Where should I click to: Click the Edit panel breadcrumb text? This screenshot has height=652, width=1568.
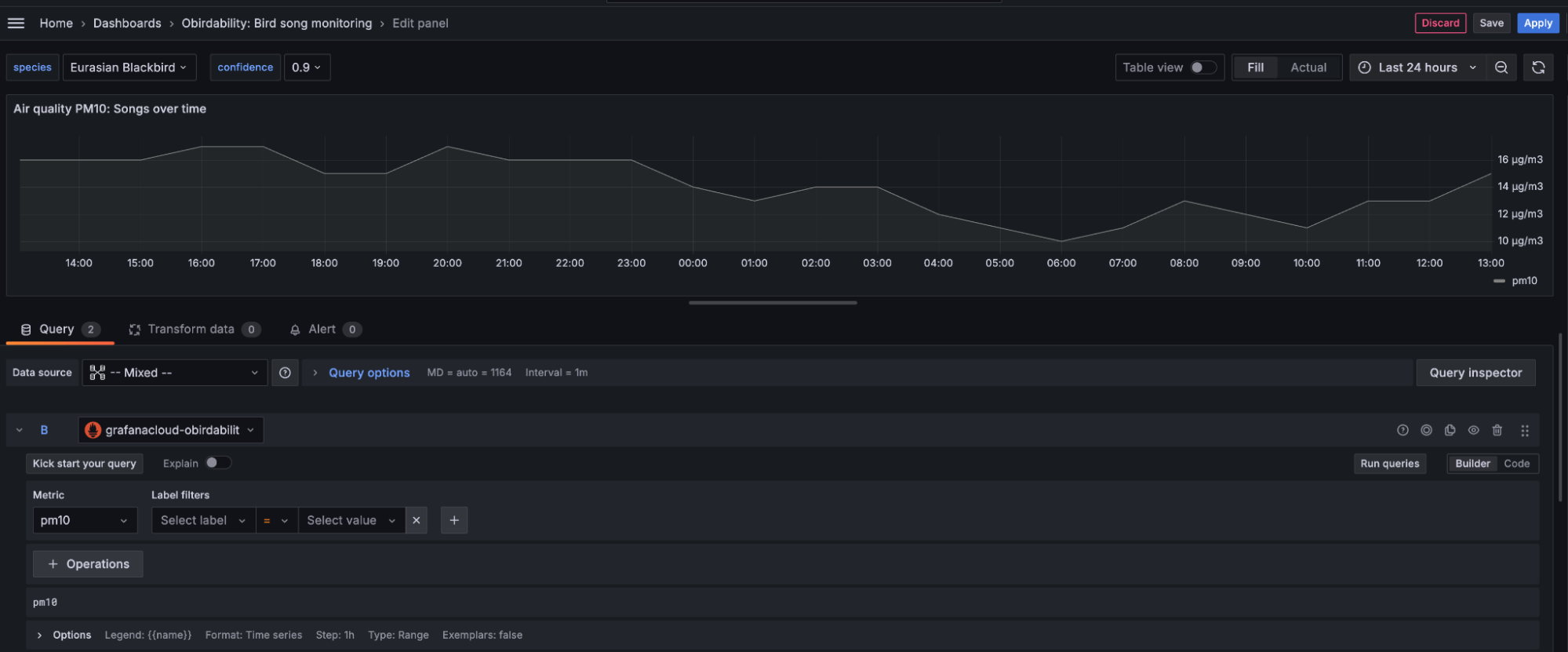point(420,24)
